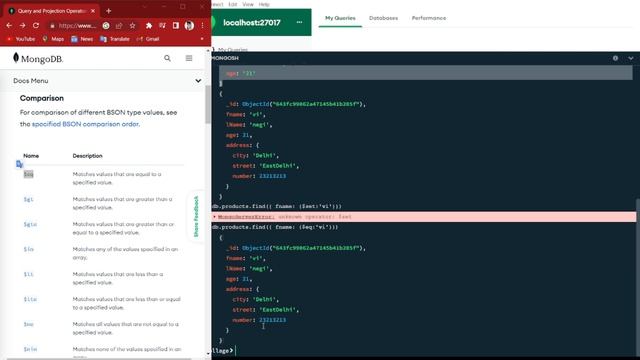
Task: Open the Chrome side panel icon
Action: [176, 25]
